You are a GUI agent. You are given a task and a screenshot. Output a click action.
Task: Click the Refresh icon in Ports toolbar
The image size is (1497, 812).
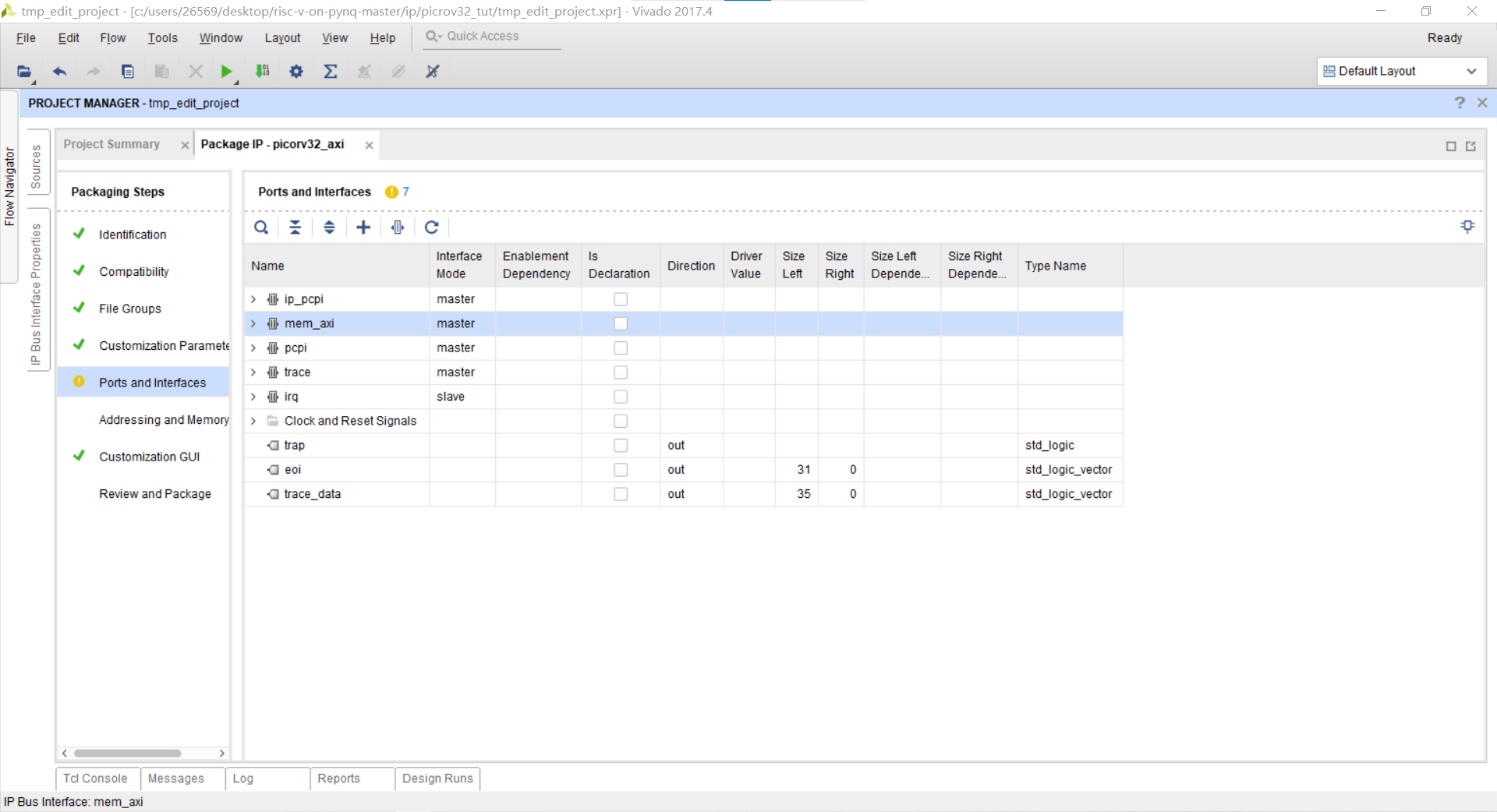click(431, 227)
